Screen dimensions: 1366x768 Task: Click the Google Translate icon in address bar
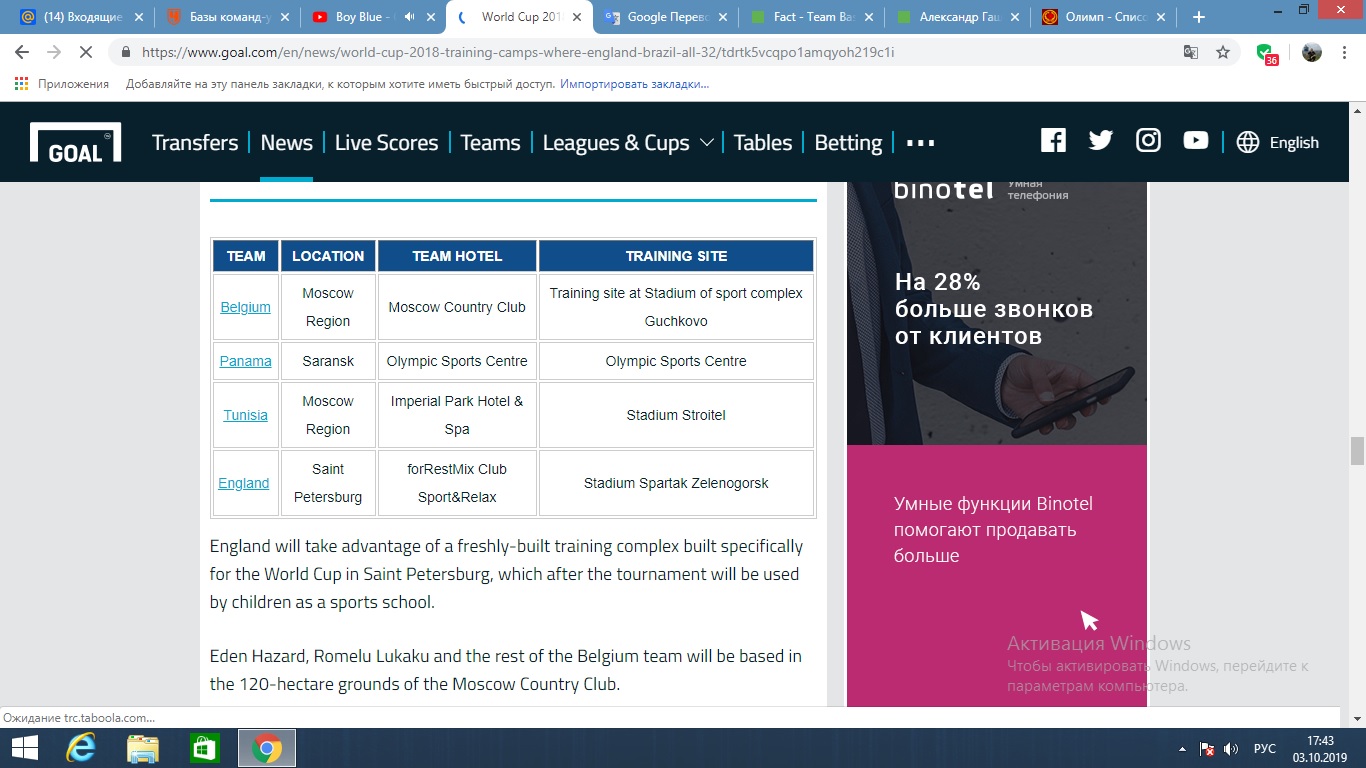(1191, 52)
